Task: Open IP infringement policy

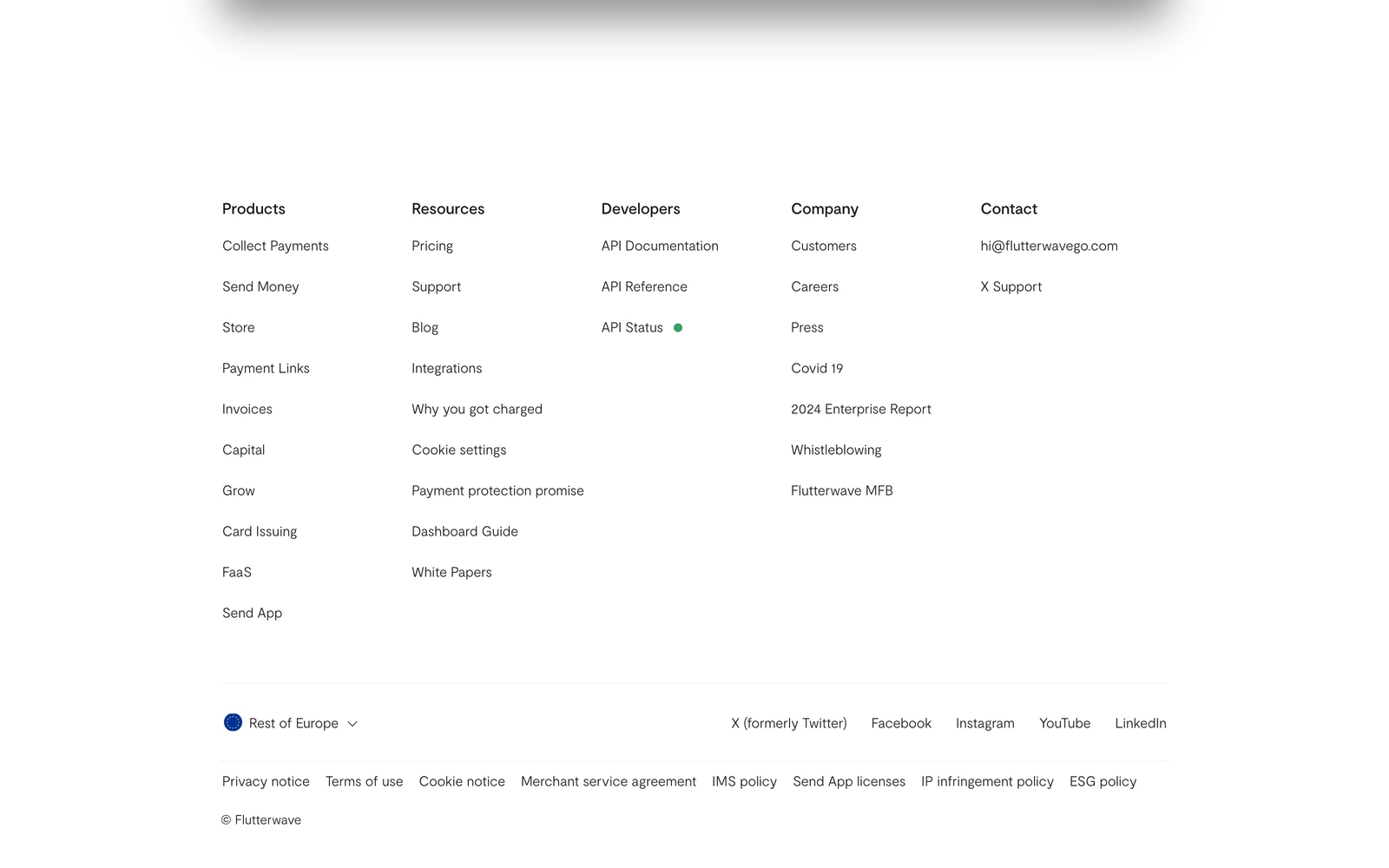Action: (988, 781)
